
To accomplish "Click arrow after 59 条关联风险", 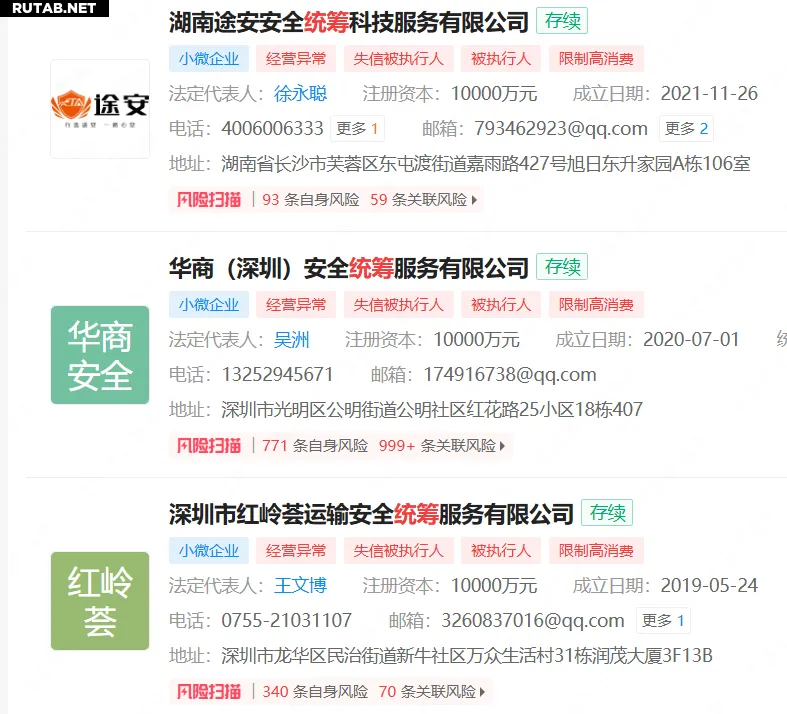I will [474, 200].
